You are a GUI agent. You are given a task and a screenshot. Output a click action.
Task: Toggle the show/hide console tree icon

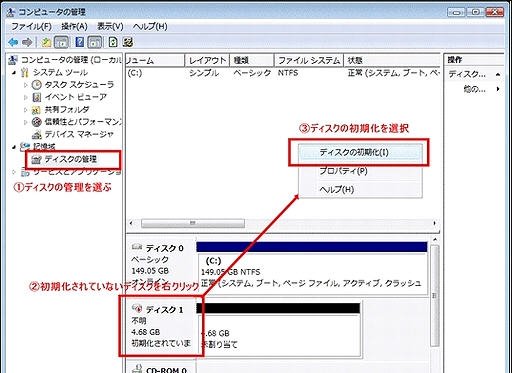click(x=62, y=42)
